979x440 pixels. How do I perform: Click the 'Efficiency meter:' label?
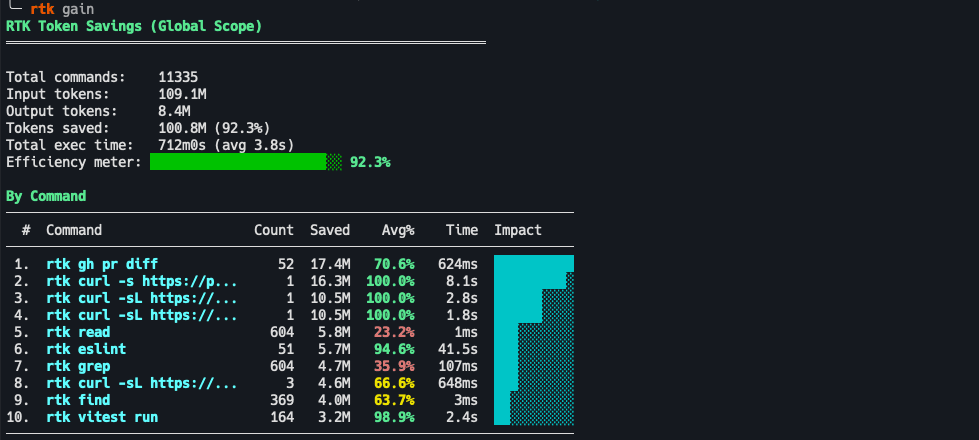74,162
